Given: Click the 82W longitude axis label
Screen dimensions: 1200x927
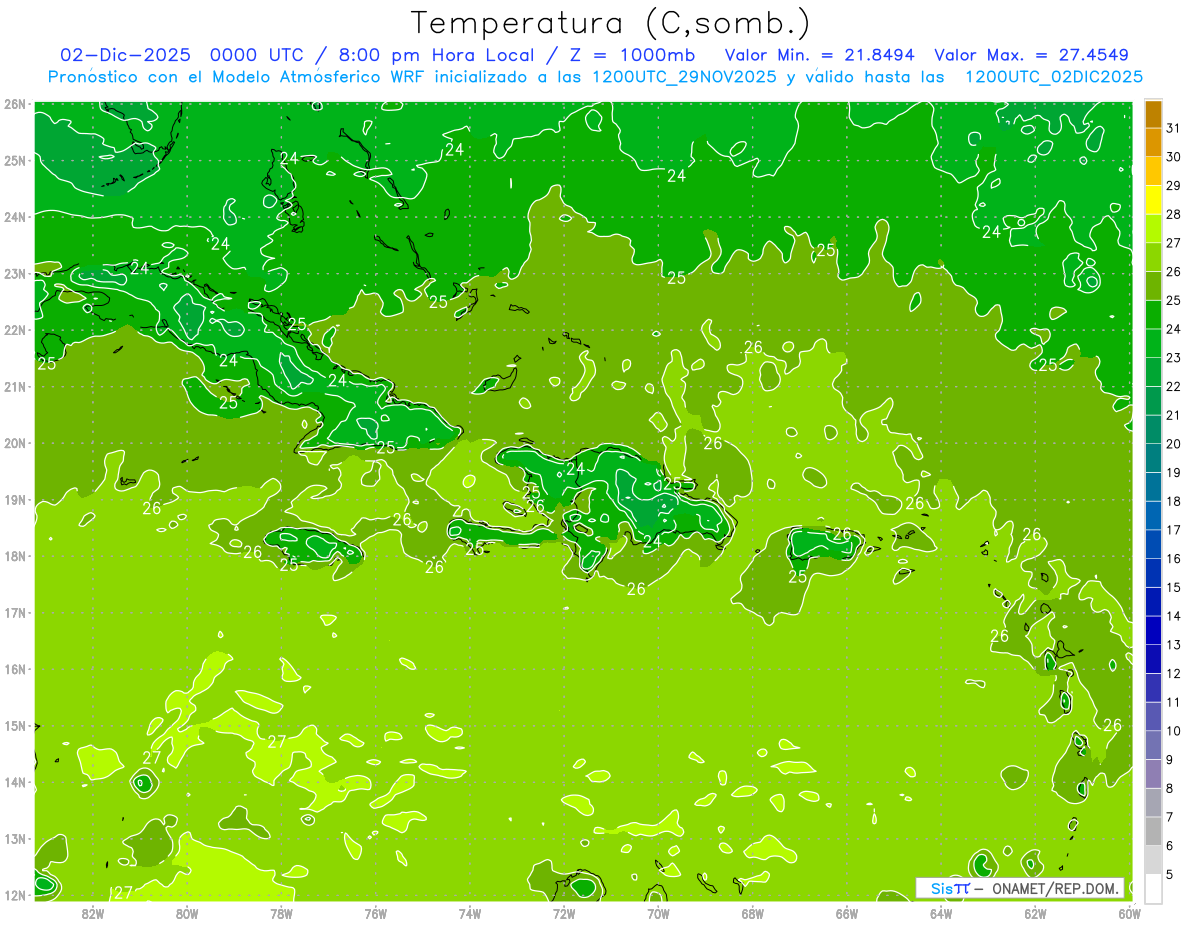Looking at the screenshot, I should pos(93,913).
